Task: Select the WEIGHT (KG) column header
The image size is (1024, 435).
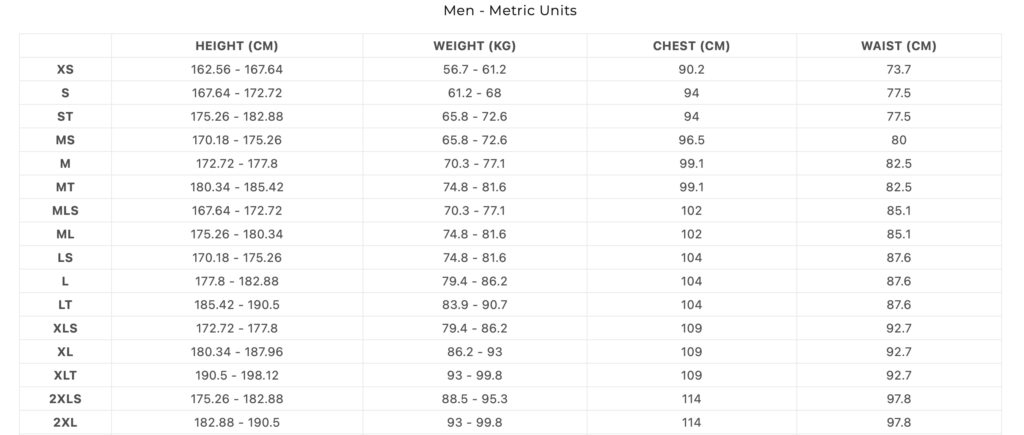Action: tap(475, 46)
